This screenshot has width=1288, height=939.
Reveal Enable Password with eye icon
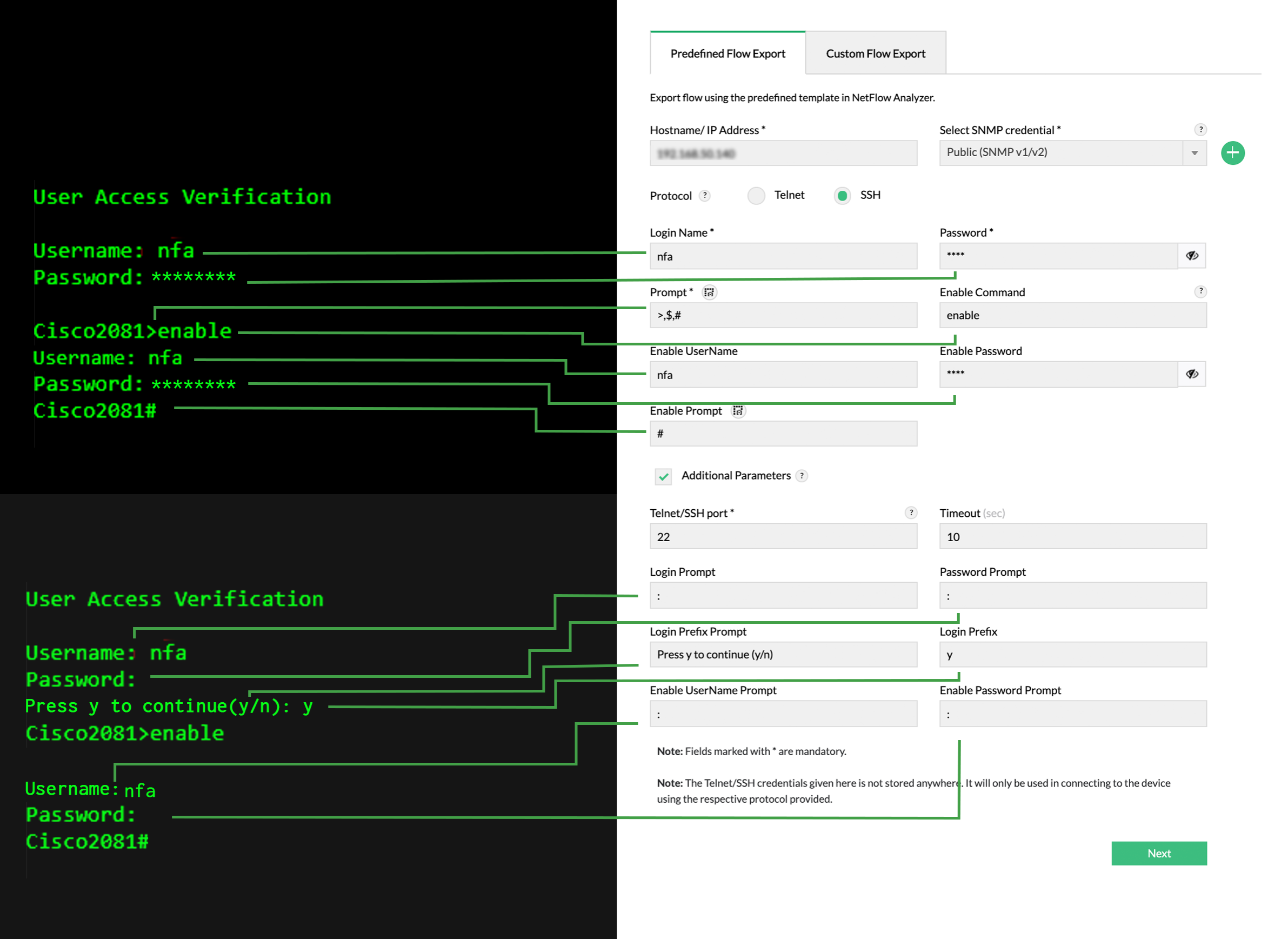click(x=1191, y=374)
